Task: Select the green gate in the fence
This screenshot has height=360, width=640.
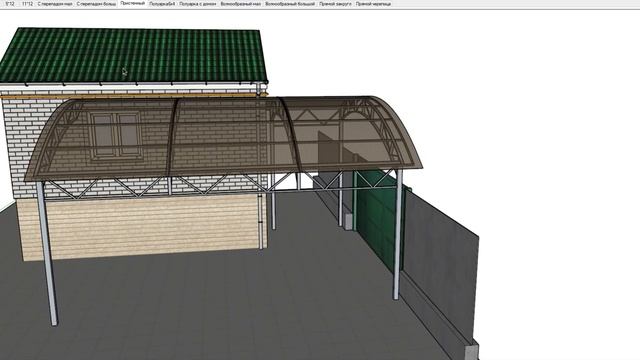Action: pyautogui.click(x=378, y=220)
